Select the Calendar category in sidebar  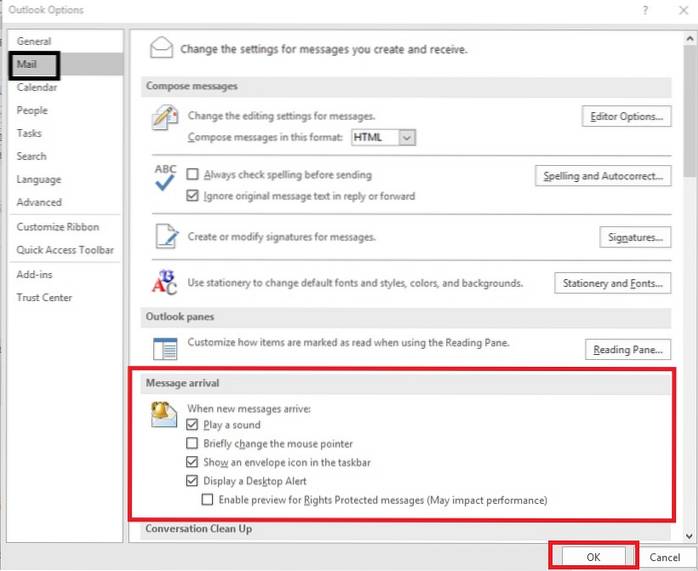pyautogui.click(x=36, y=87)
